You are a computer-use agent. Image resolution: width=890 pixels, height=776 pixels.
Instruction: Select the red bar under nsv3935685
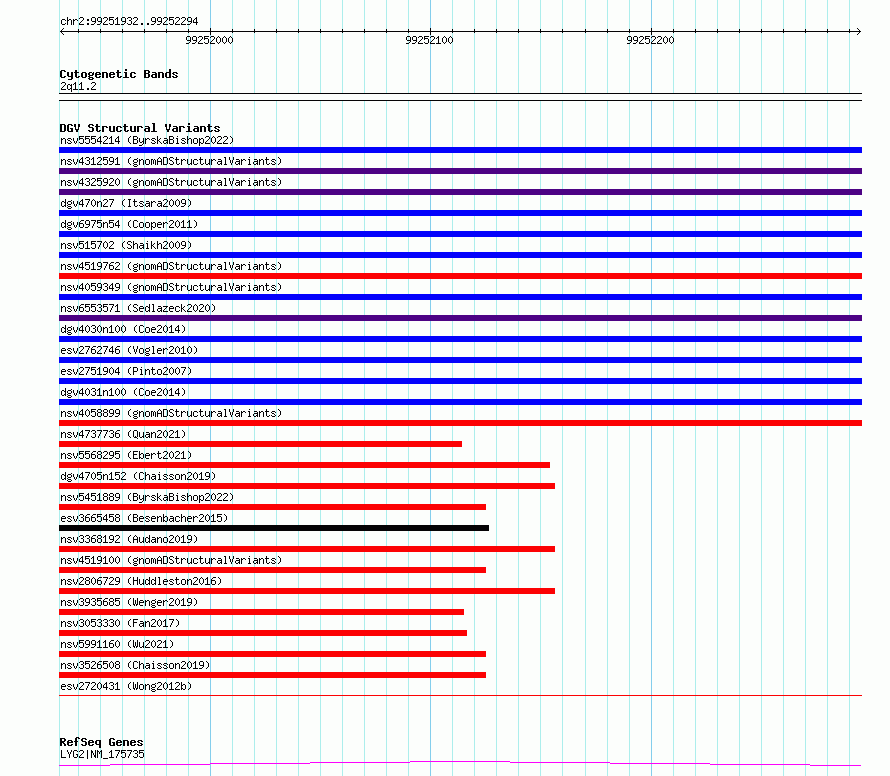pyautogui.click(x=262, y=612)
